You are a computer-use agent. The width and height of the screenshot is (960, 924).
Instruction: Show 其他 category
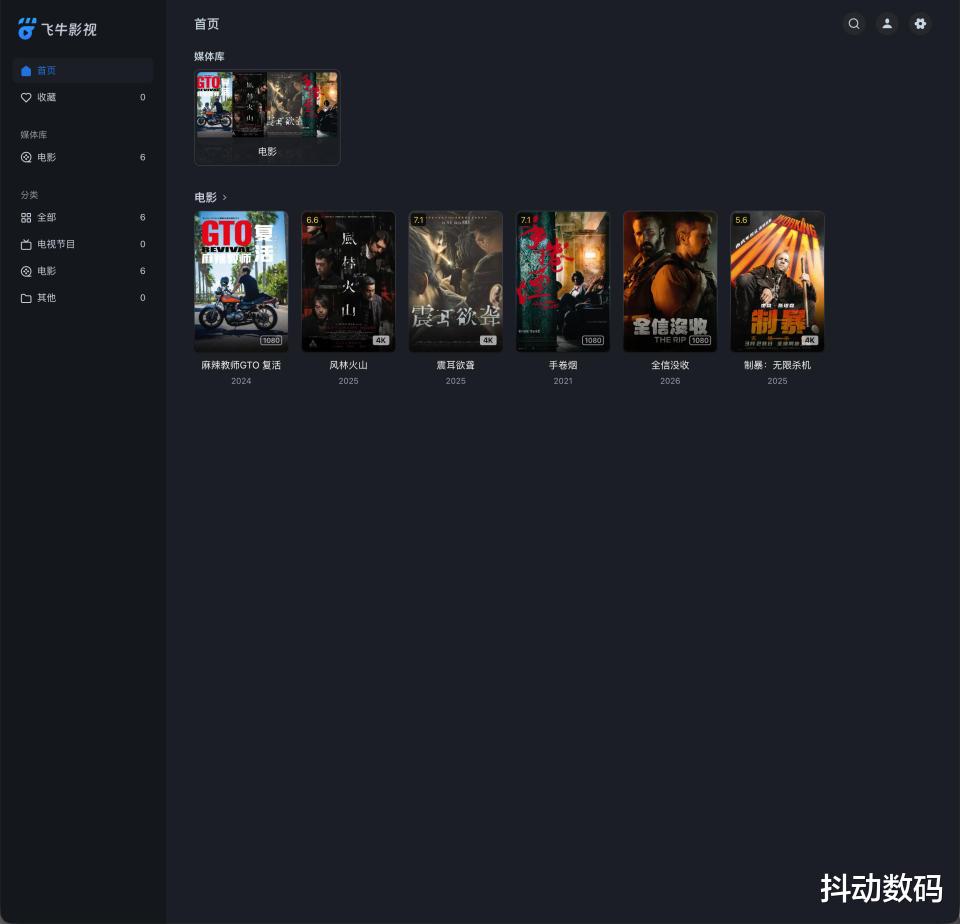tap(83, 298)
